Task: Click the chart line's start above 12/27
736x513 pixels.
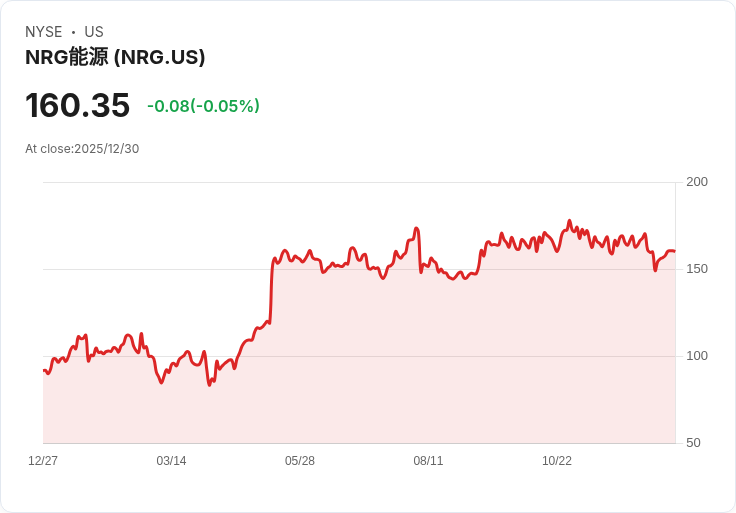Action: point(44,370)
